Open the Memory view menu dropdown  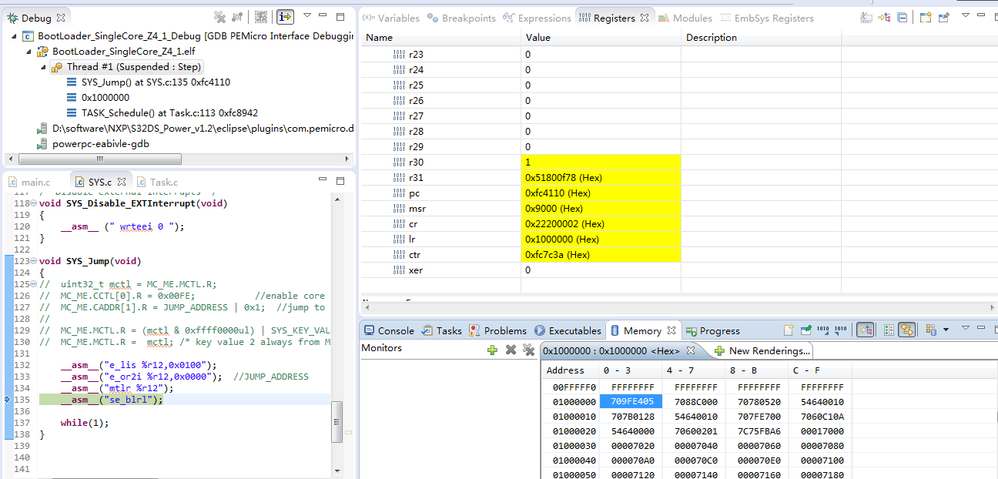click(x=966, y=328)
